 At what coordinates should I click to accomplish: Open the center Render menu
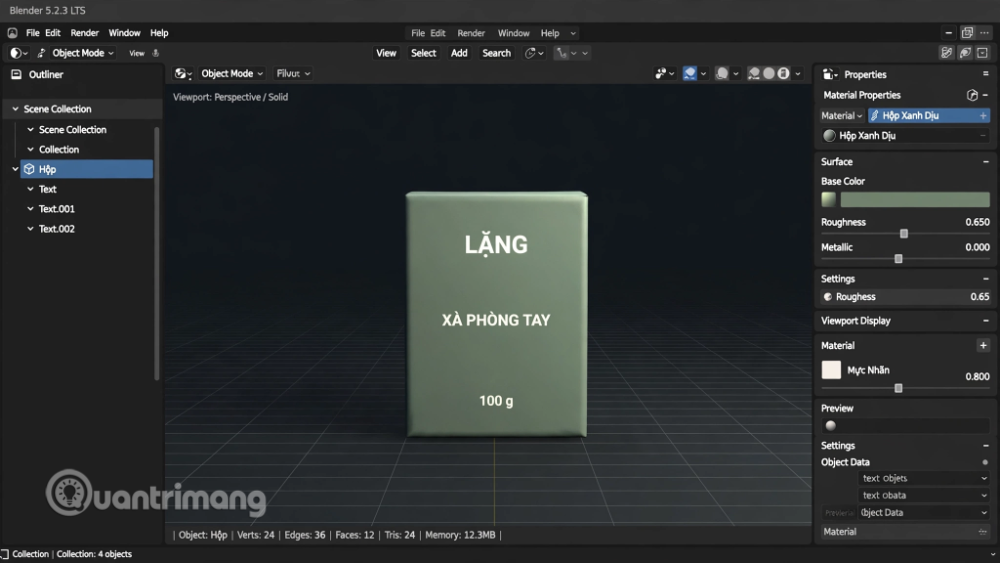pos(471,33)
